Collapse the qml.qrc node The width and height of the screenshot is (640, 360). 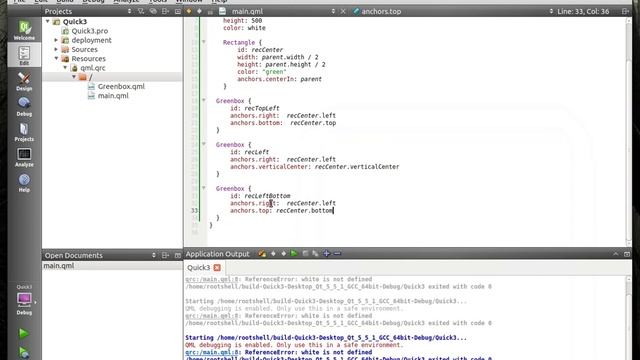(x=65, y=68)
